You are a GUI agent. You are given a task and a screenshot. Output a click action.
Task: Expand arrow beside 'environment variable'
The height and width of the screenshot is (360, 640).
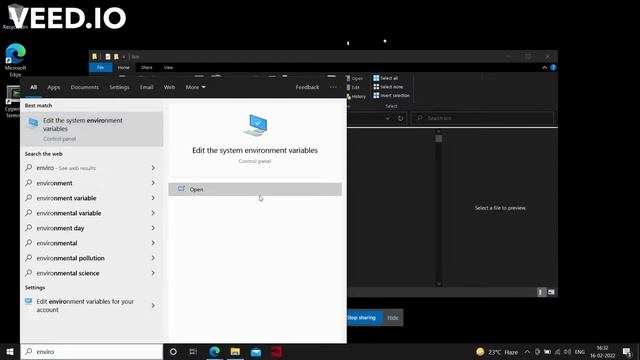153,198
